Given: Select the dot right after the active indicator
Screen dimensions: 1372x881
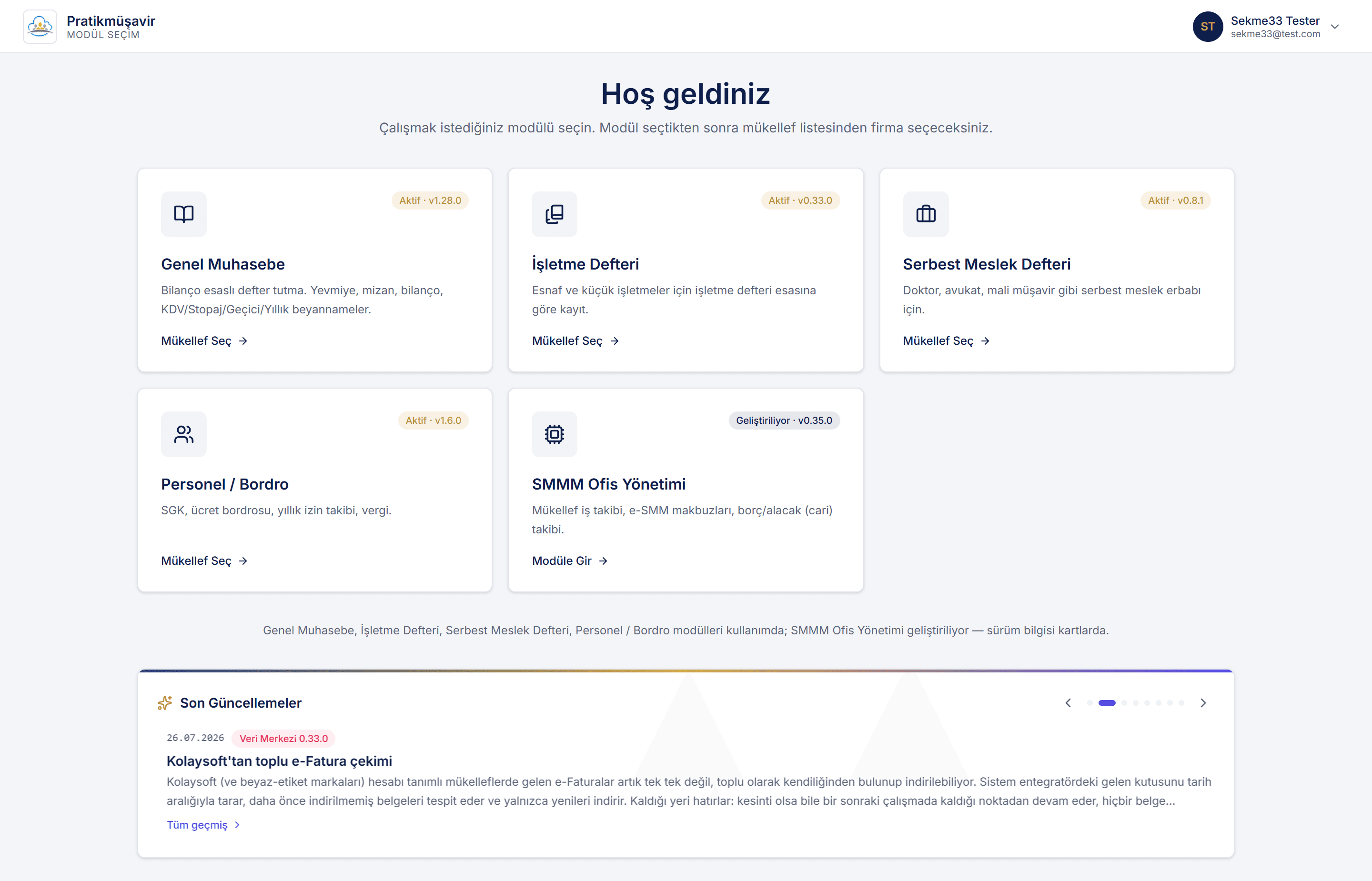Looking at the screenshot, I should (x=1124, y=703).
